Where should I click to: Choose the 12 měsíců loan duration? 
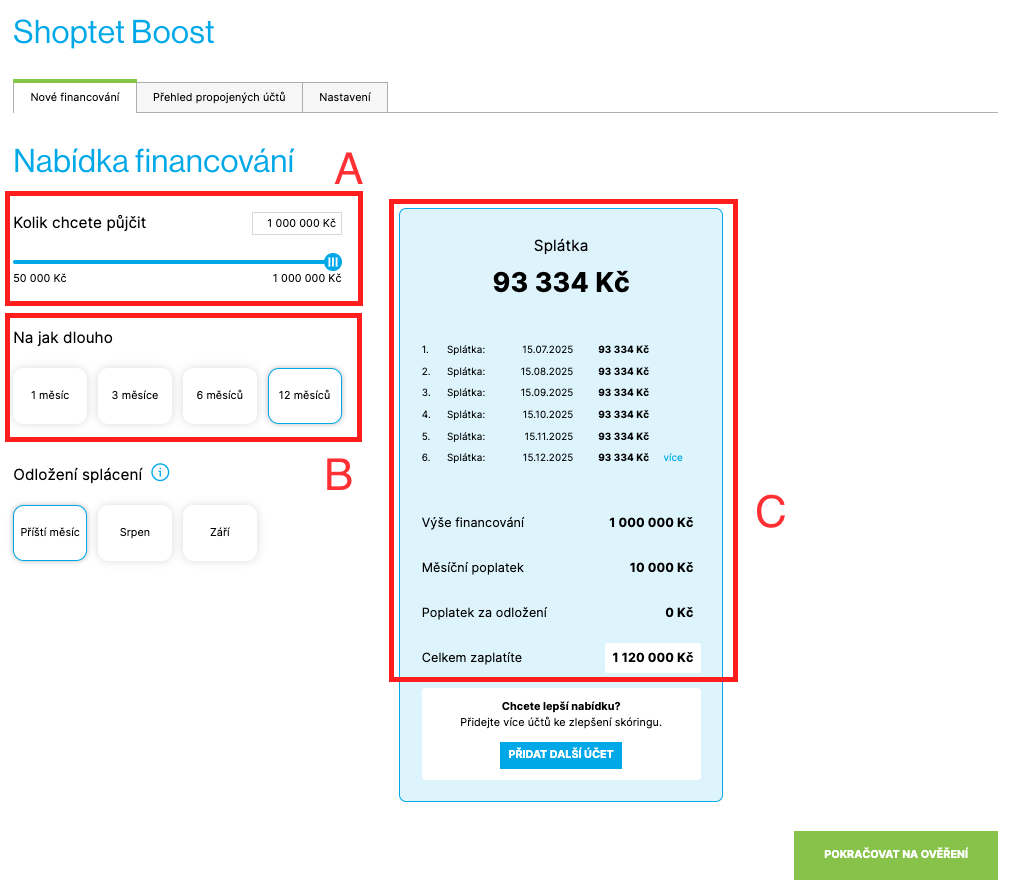click(305, 396)
